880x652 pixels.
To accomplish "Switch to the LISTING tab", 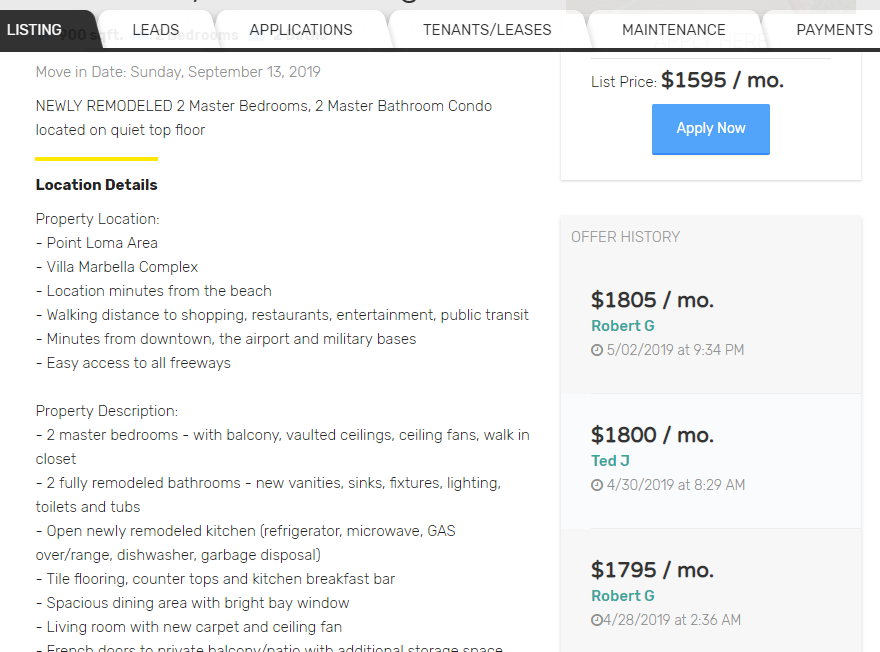I will (33, 29).
